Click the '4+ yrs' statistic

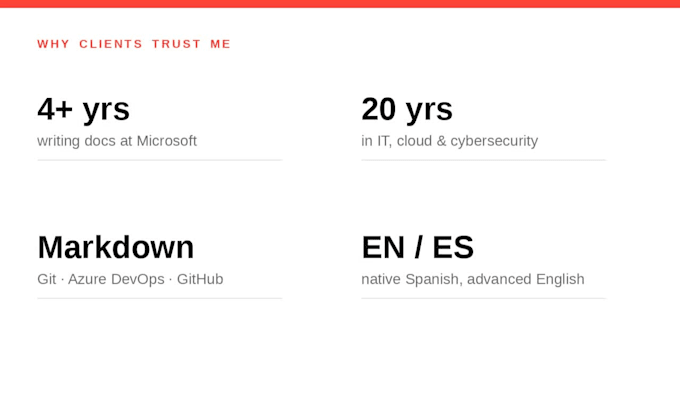84,110
